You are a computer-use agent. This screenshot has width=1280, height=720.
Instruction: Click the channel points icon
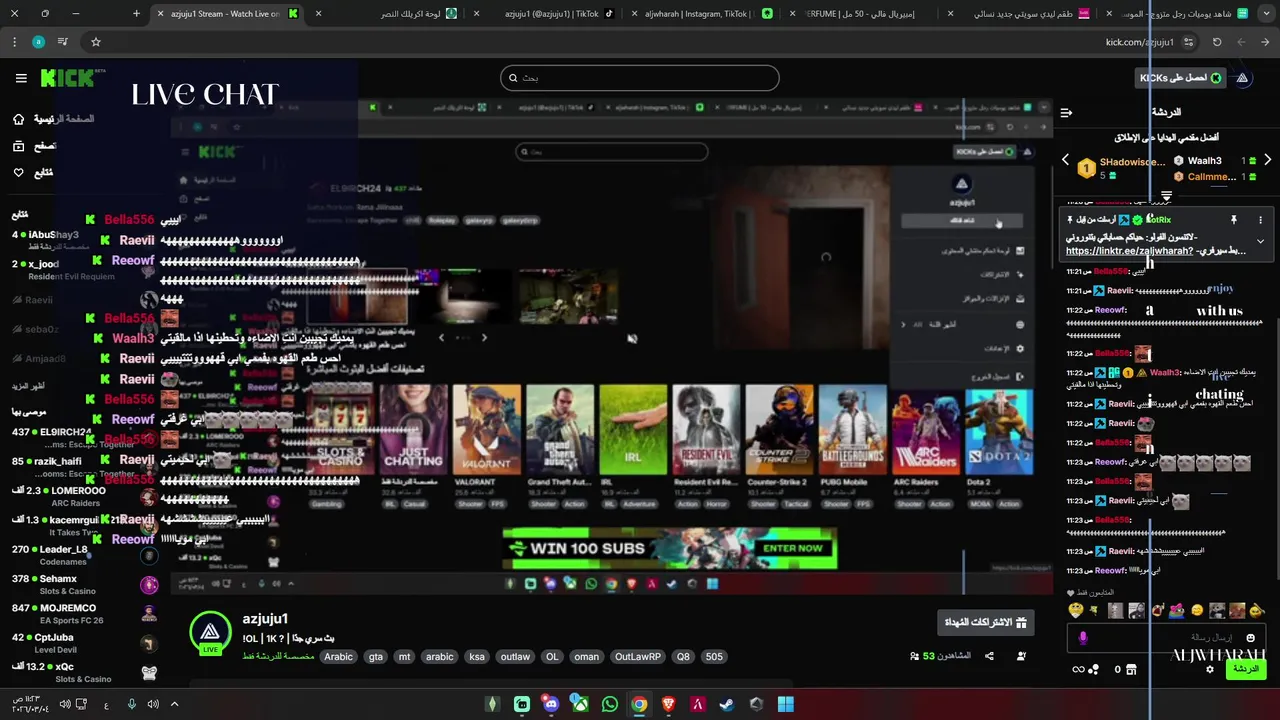(x=1095, y=669)
